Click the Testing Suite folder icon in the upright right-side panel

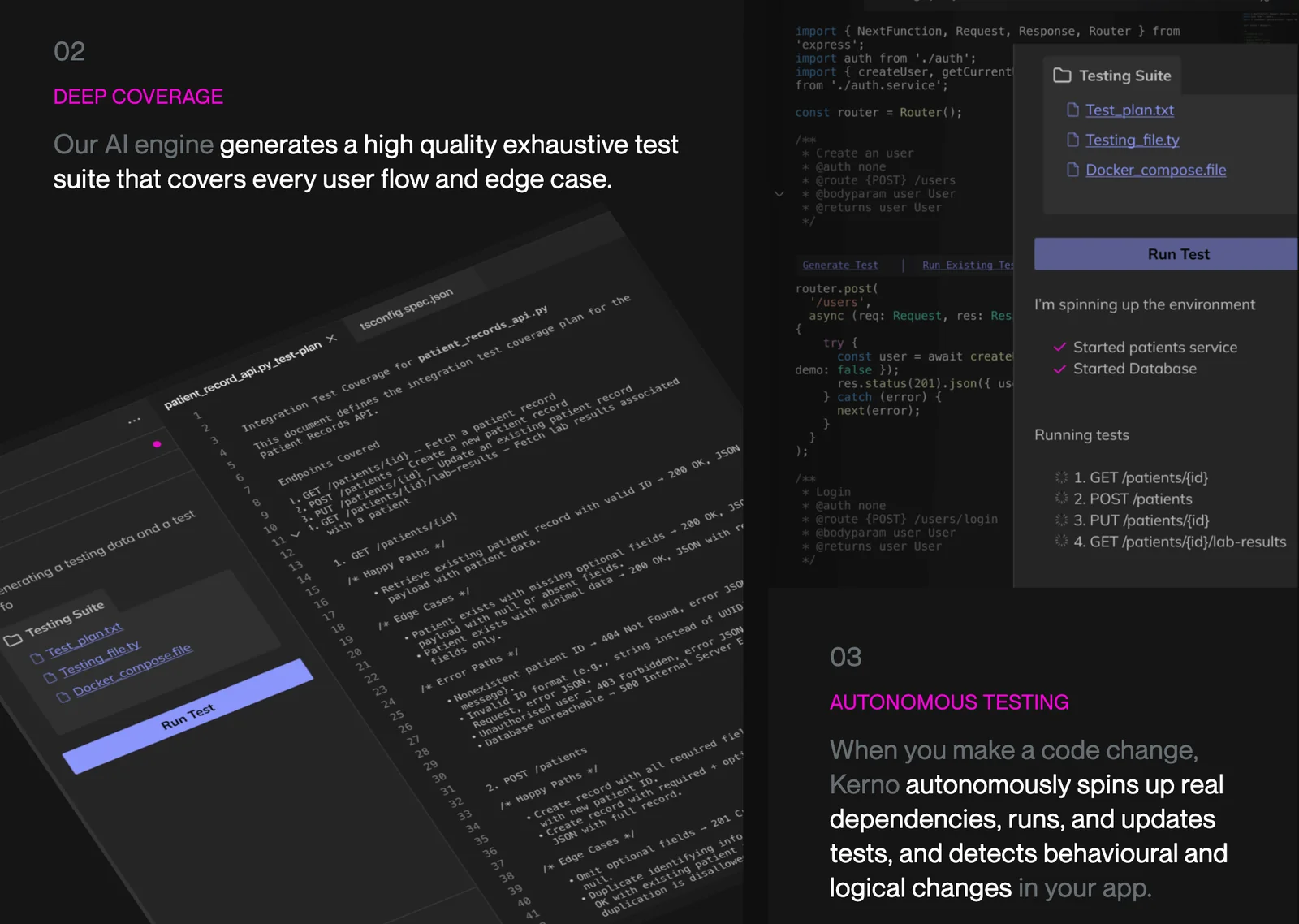pos(1062,76)
